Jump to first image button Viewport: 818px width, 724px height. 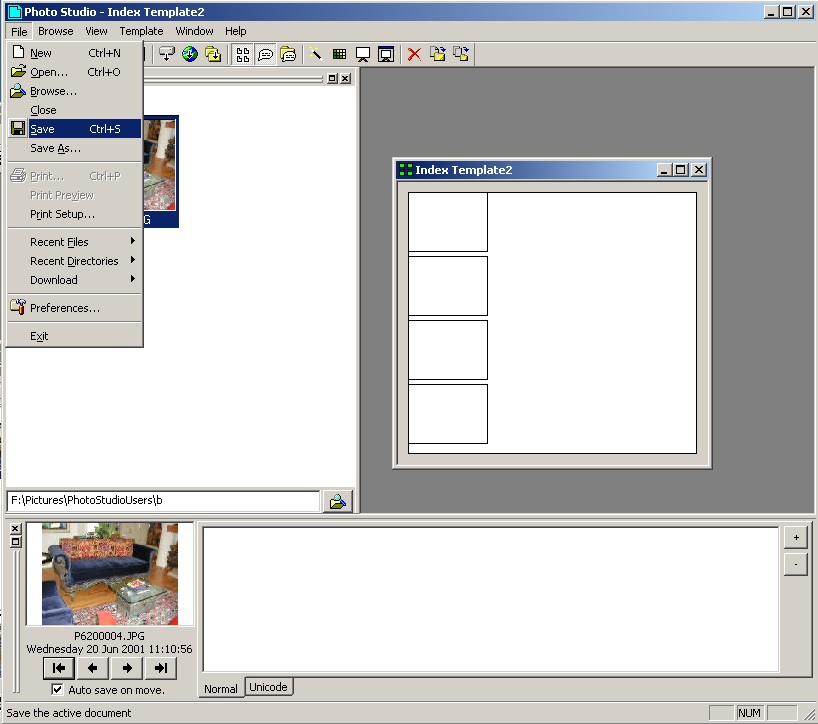[59, 668]
